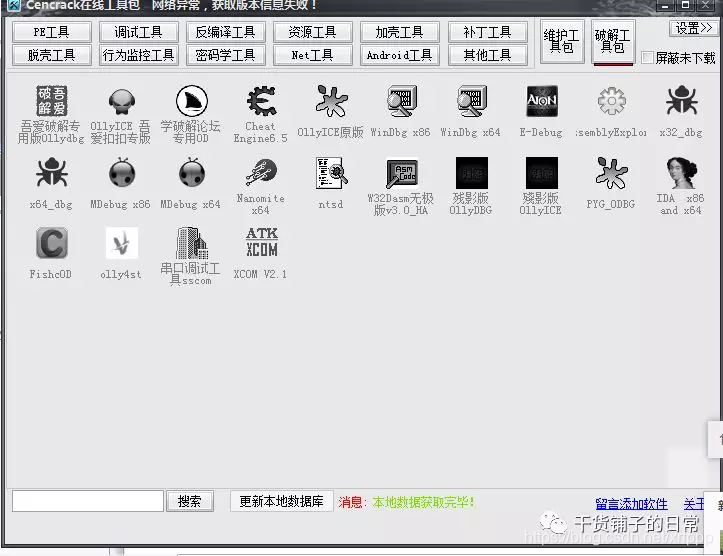Select Android工具 category
The width and height of the screenshot is (723, 556).
pyautogui.click(x=399, y=55)
